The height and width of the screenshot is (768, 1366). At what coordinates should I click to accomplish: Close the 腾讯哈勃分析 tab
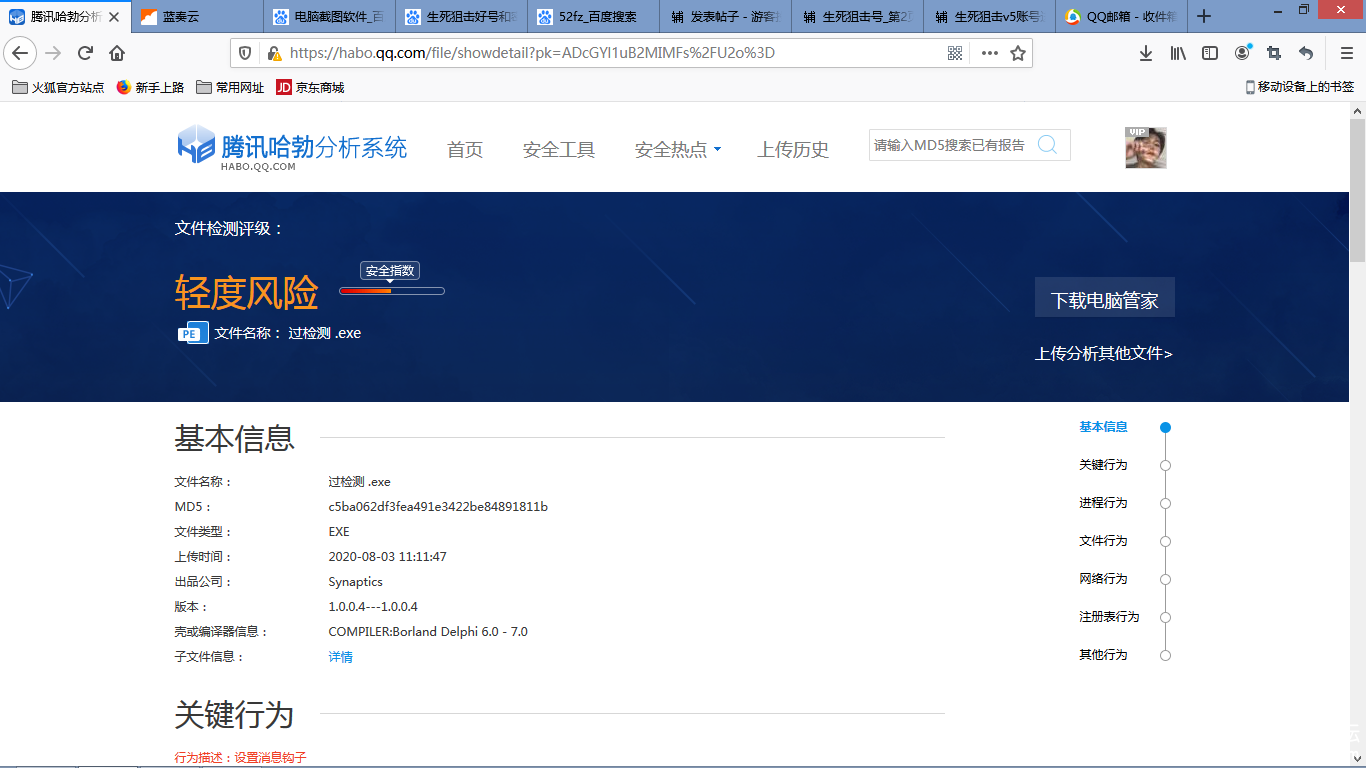(x=116, y=16)
